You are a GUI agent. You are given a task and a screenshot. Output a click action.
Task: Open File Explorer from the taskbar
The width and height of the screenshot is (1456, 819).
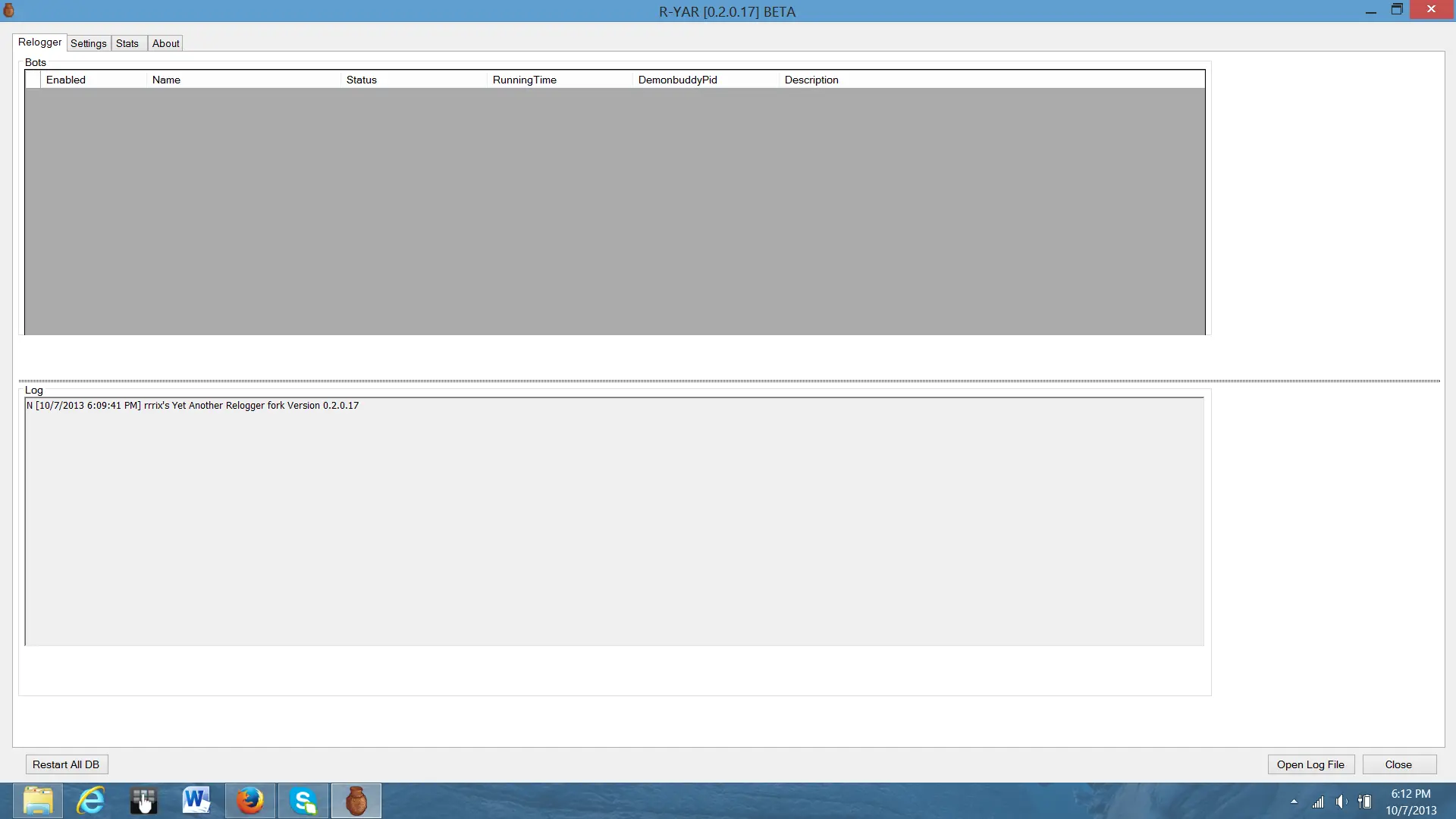pos(38,801)
